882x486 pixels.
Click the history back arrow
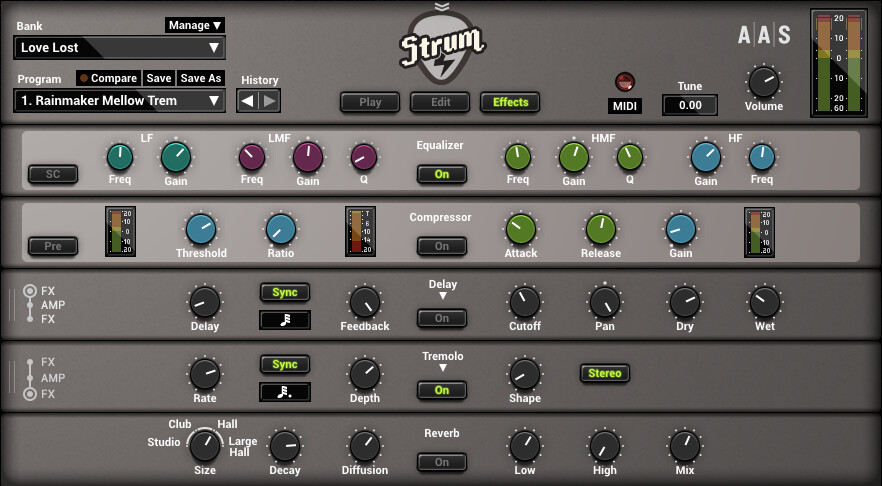tap(248, 101)
